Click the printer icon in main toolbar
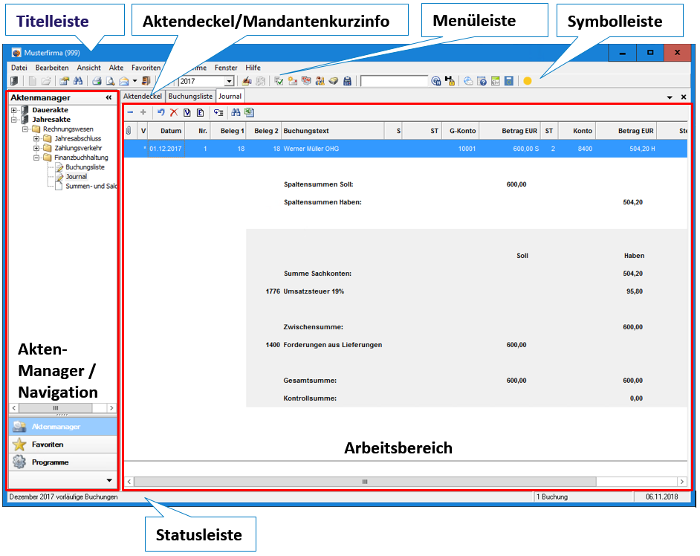The height and width of the screenshot is (556, 700). point(96,81)
